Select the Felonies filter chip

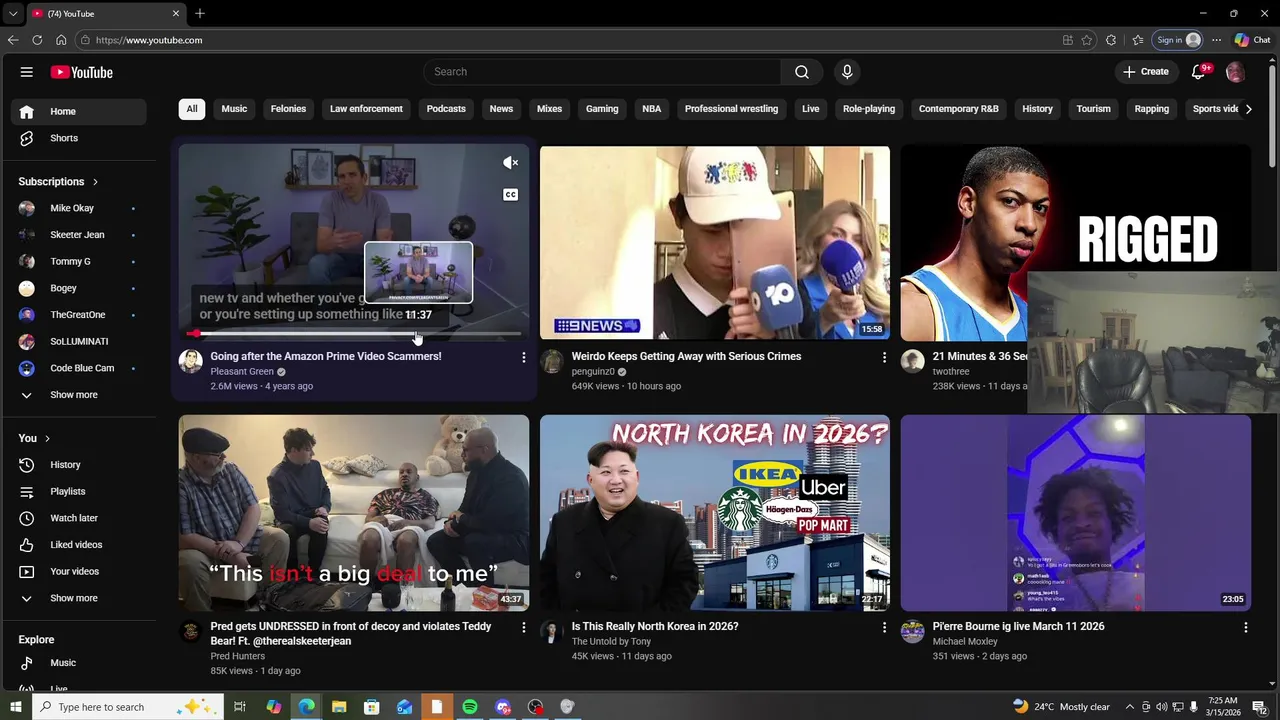[x=288, y=109]
